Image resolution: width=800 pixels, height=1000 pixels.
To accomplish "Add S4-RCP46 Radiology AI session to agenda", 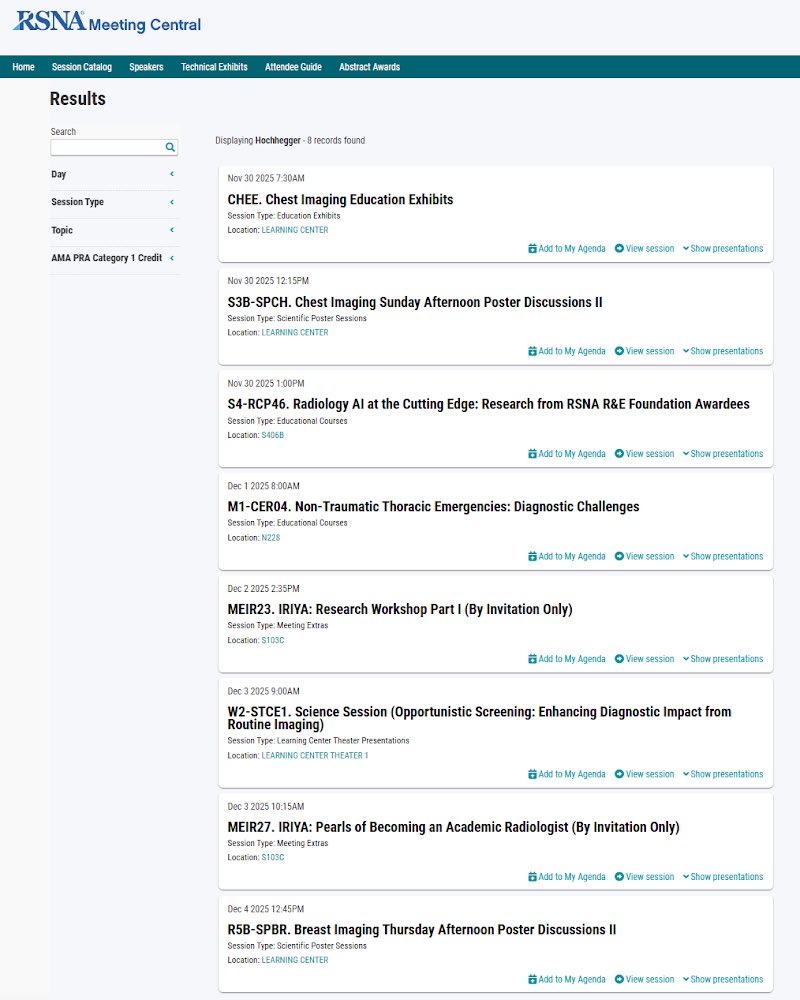I will click(x=567, y=454).
